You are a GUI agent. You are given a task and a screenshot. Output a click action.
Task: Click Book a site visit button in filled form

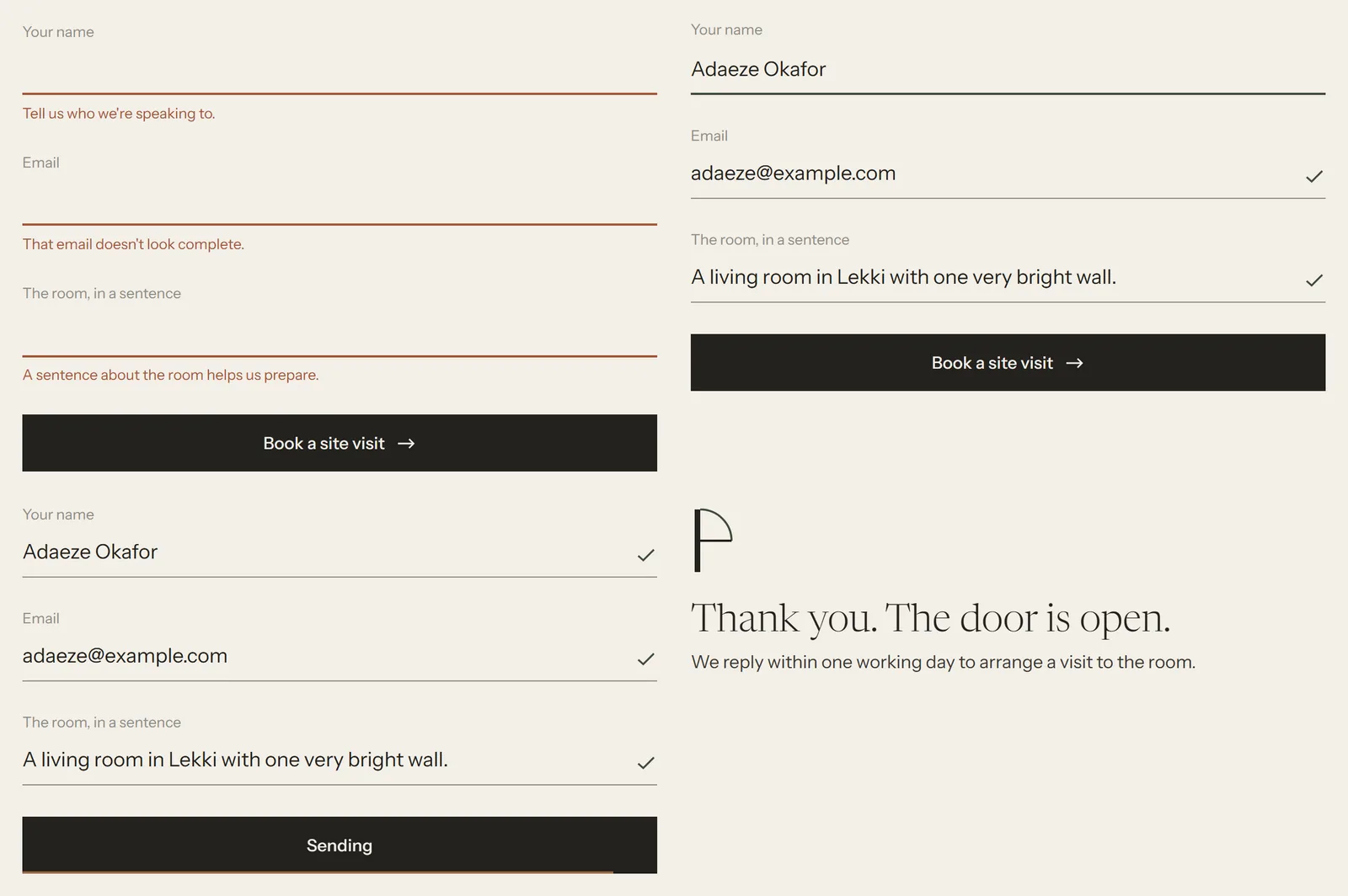[1008, 362]
